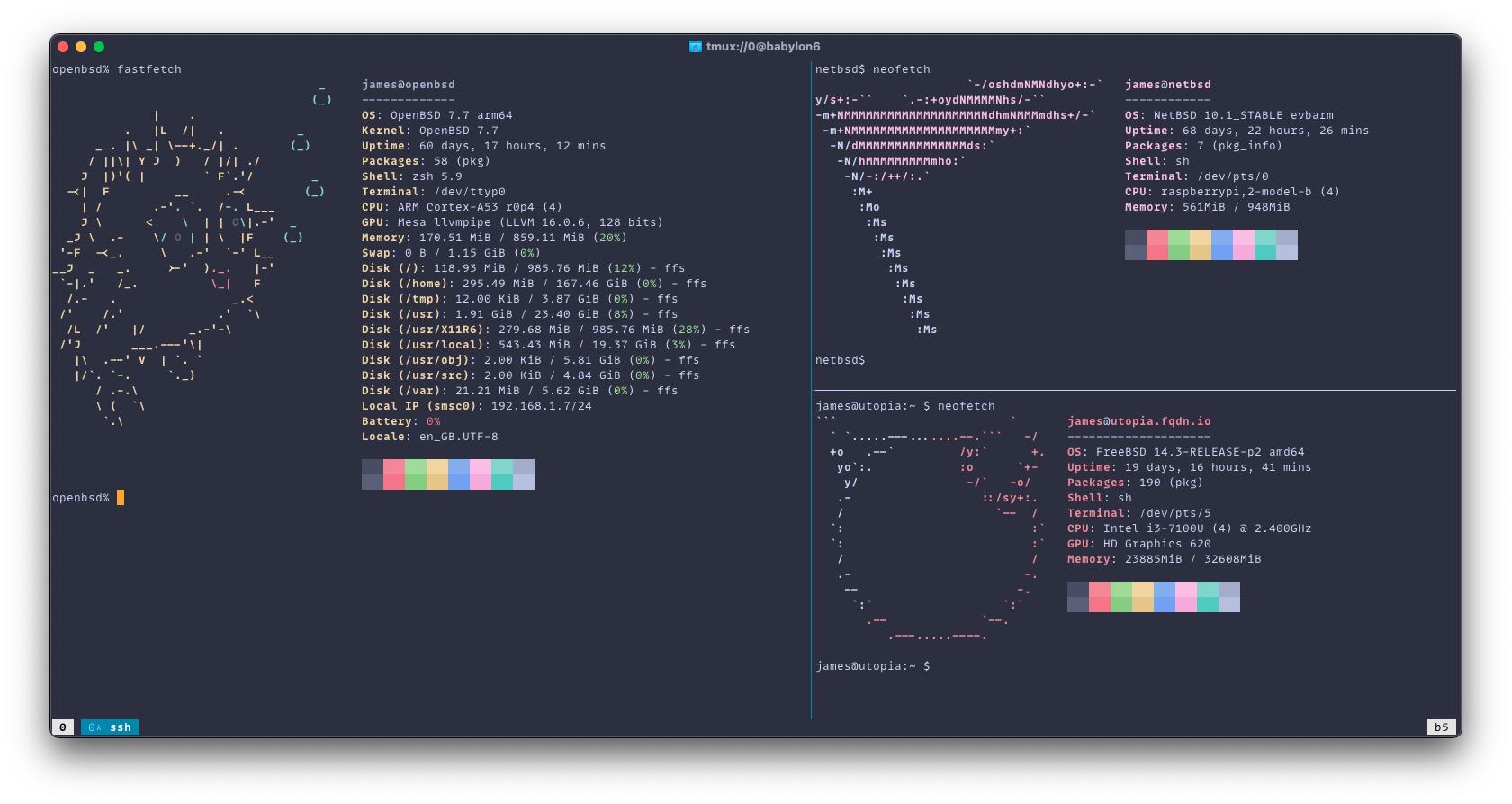The image size is (1512, 804).
Task: Click 'Memory: 561MiB / 948MiB' line
Action: 1208,207
